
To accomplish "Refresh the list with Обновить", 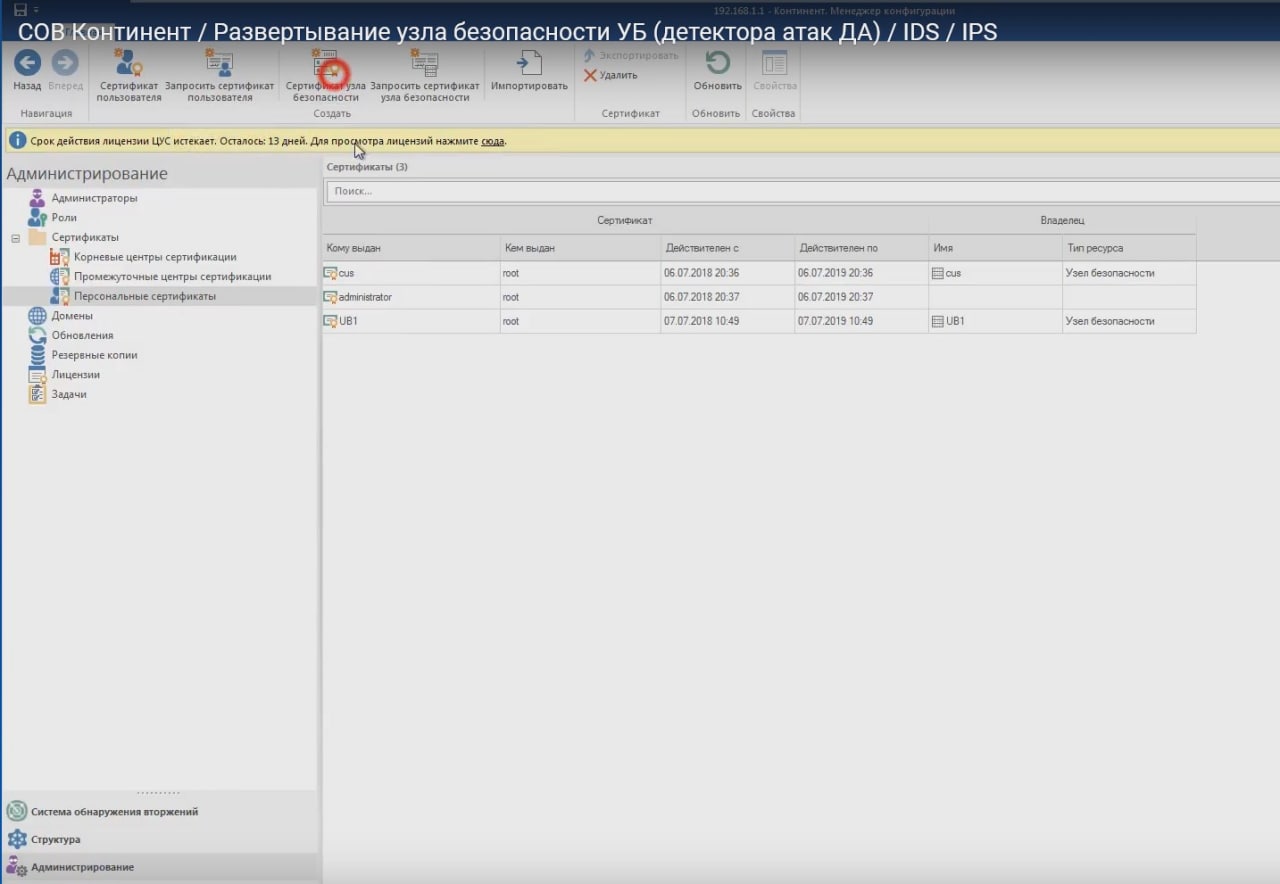I will coord(717,70).
